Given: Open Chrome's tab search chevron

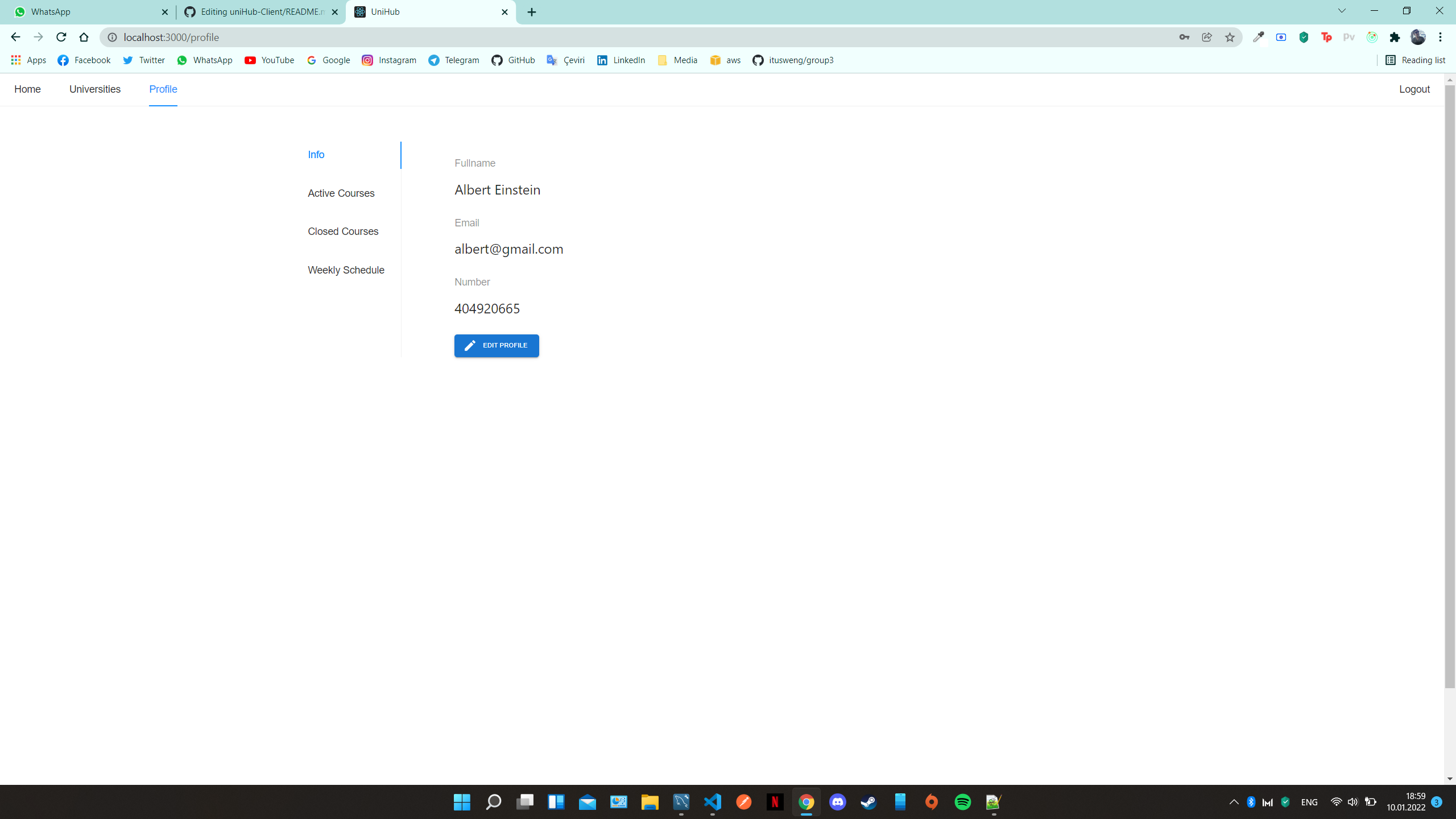Looking at the screenshot, I should tap(1341, 11).
